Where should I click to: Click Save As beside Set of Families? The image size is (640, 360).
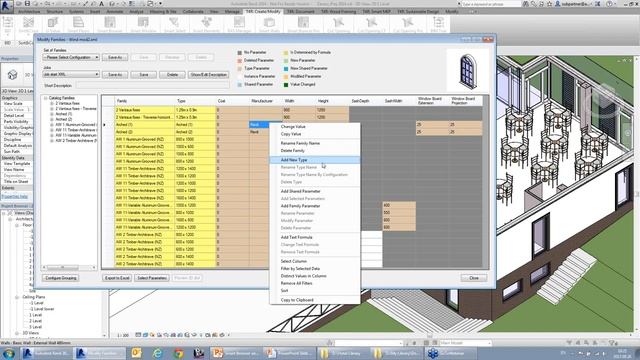115,58
